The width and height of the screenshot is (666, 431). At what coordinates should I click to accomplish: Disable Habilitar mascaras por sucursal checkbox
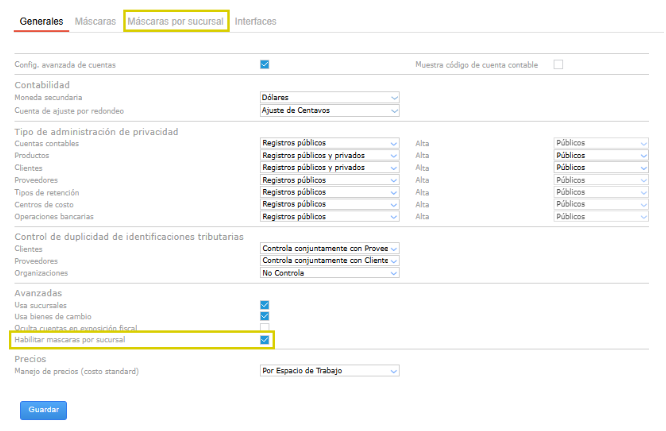[x=265, y=340]
